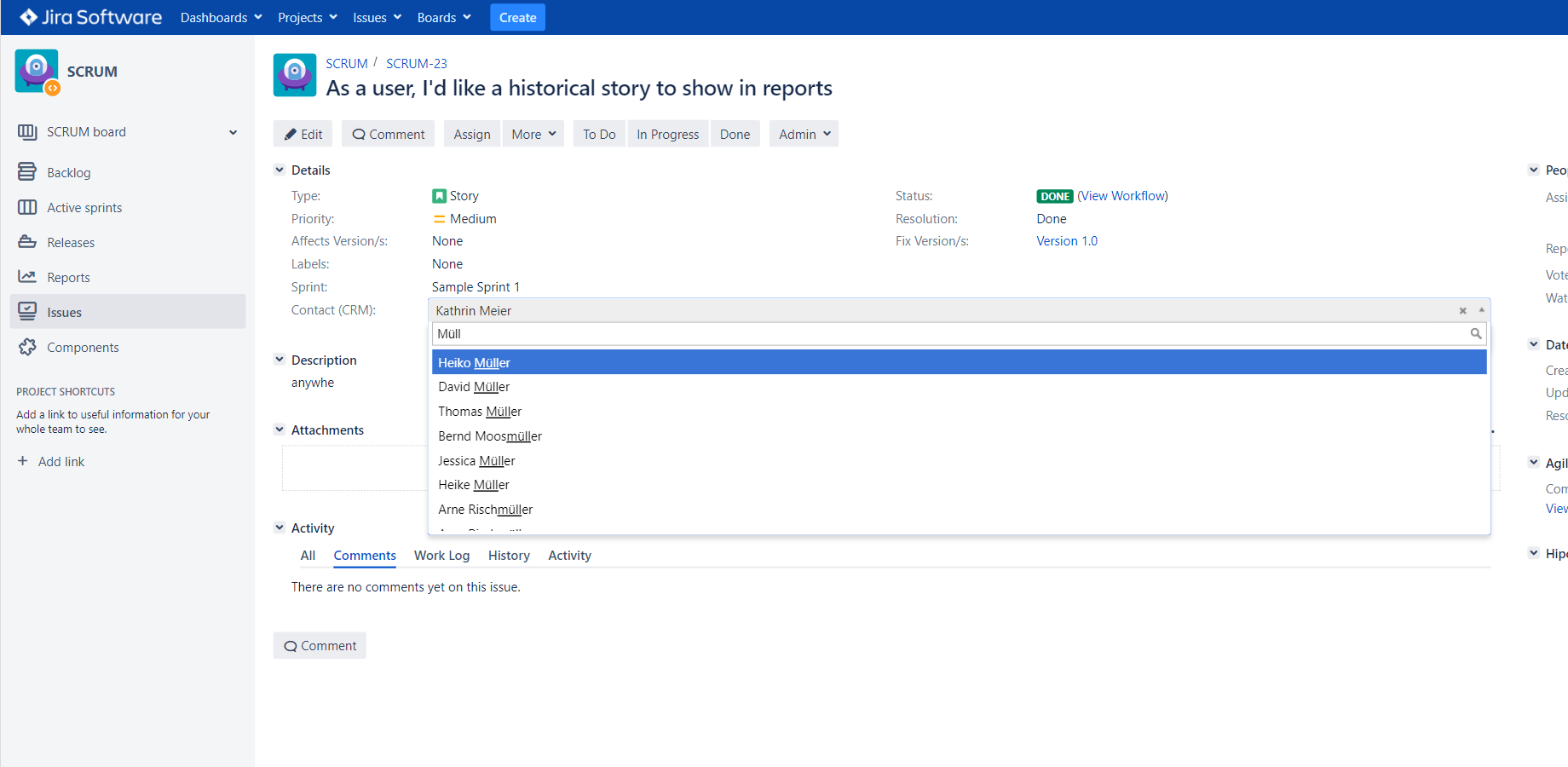Switch to the Comments tab
The image size is (1568, 767).
coord(365,556)
